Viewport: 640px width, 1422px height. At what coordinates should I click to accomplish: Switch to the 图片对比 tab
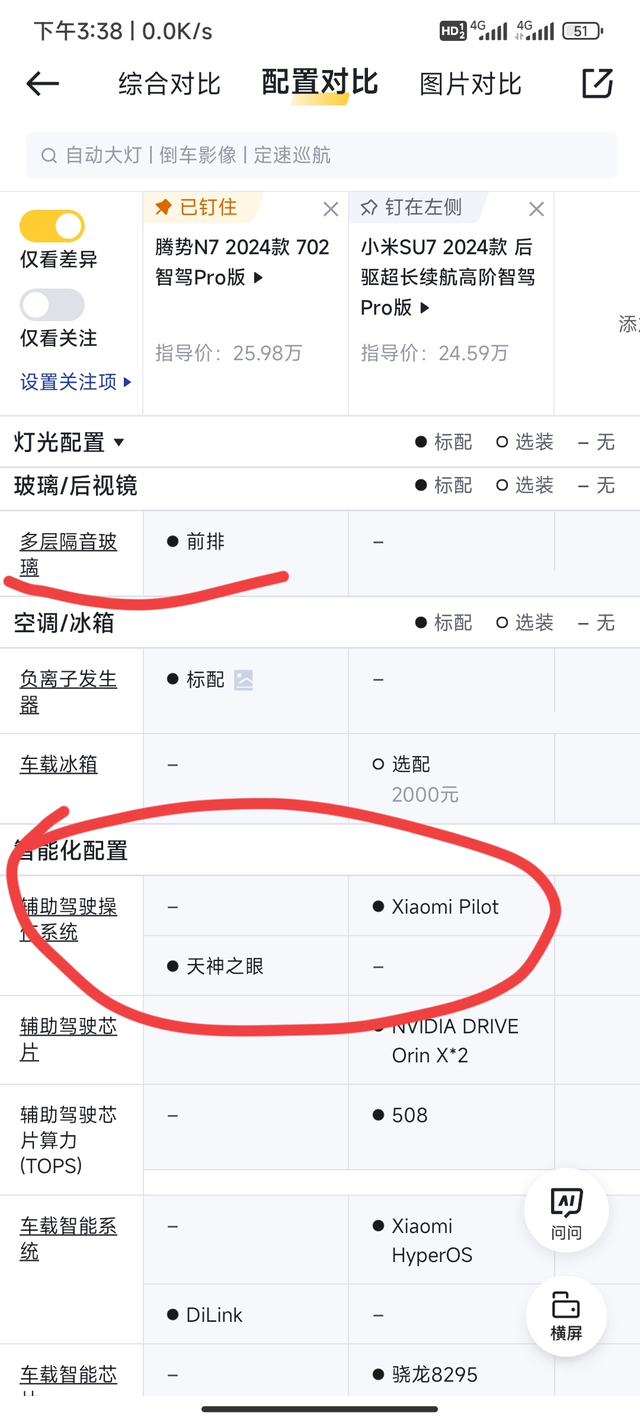470,84
